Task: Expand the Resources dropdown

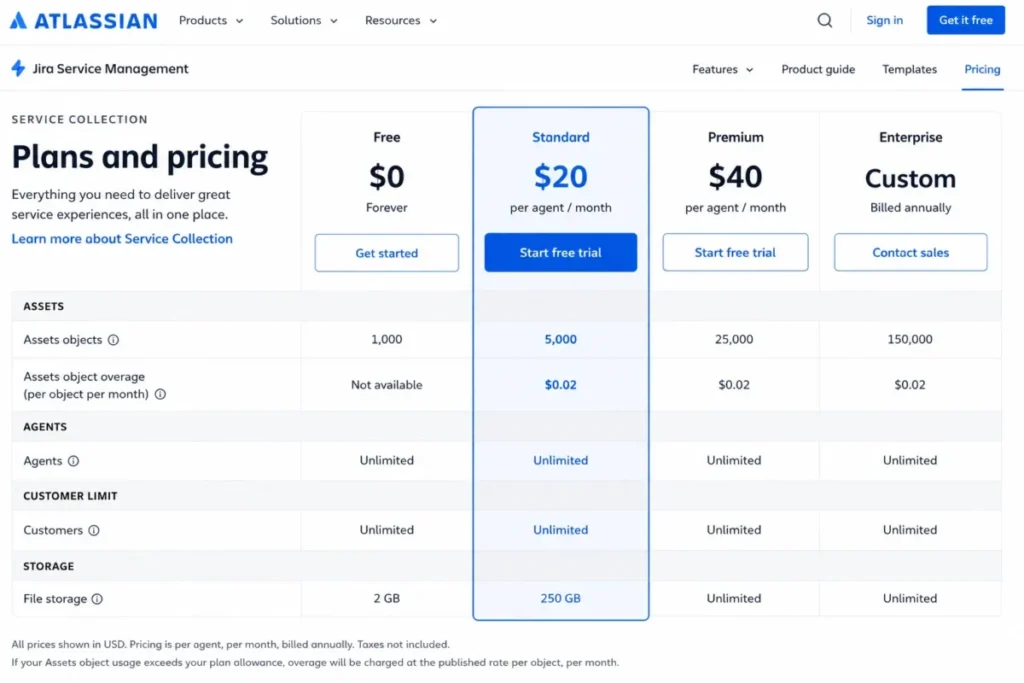Action: coord(400,20)
